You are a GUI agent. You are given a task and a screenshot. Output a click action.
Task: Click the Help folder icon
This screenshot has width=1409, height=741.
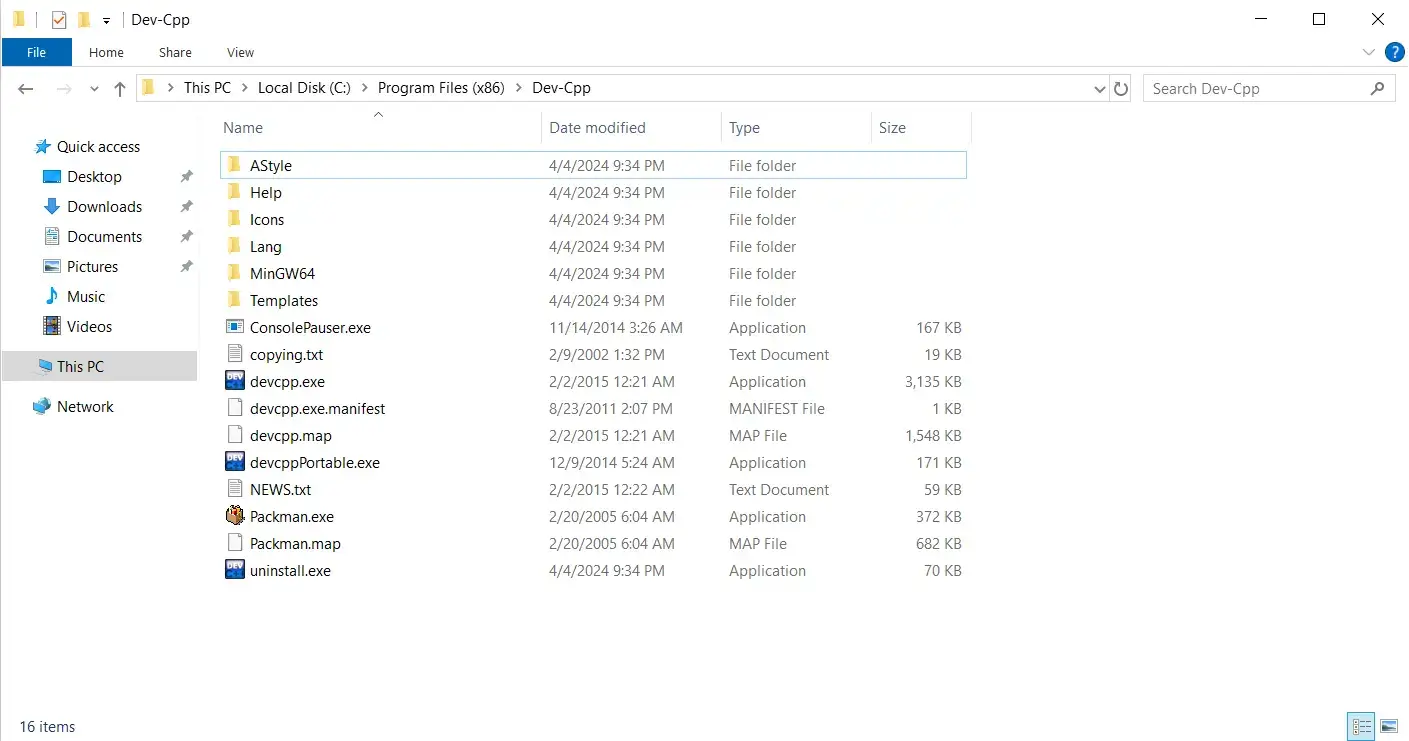click(x=235, y=192)
